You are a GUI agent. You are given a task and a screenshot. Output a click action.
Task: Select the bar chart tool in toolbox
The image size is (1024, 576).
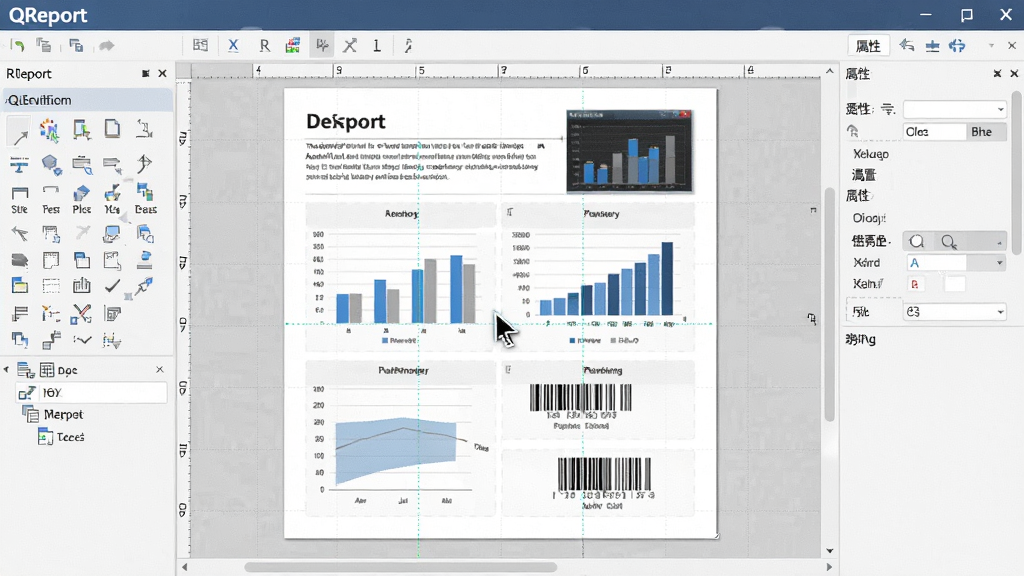(81, 285)
